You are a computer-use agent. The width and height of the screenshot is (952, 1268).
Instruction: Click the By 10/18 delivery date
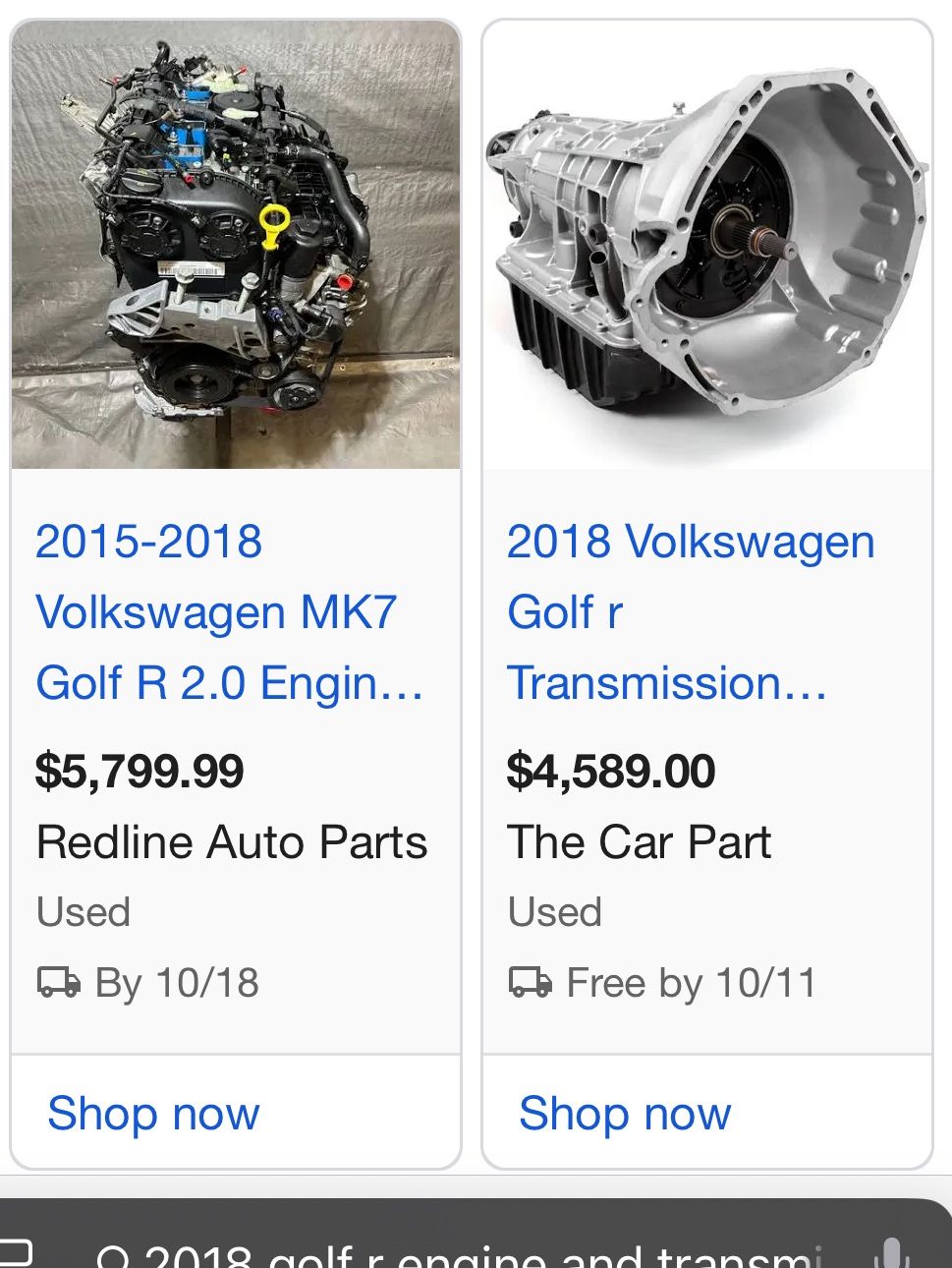(177, 982)
